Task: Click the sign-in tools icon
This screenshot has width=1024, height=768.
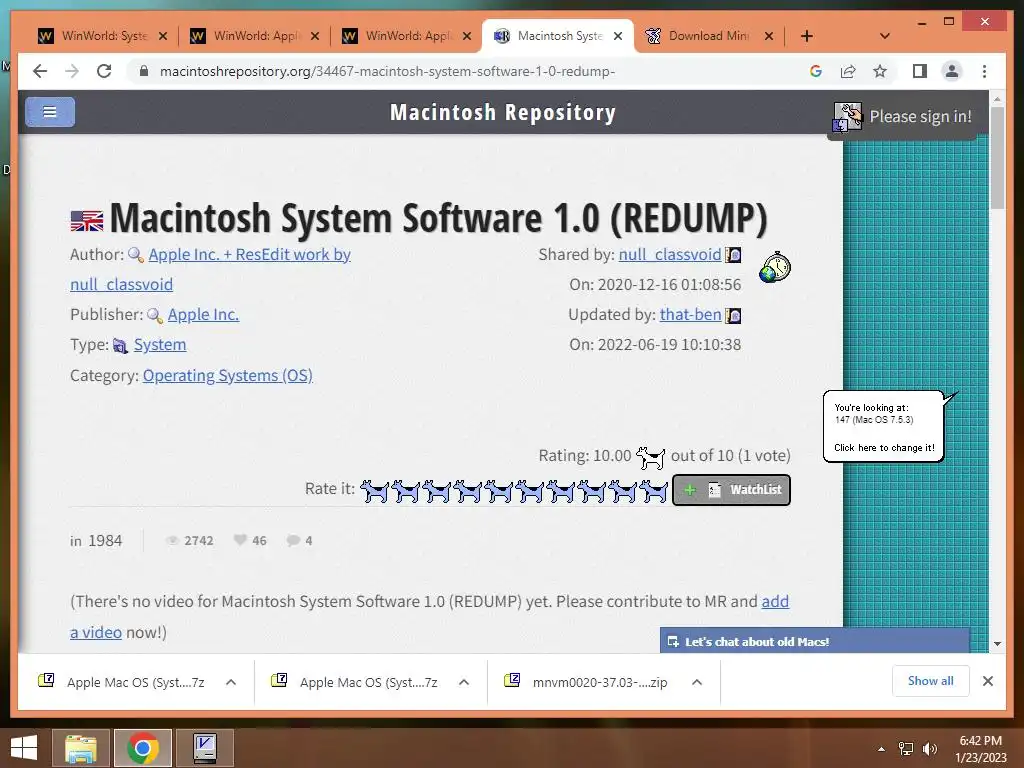Action: click(x=848, y=118)
